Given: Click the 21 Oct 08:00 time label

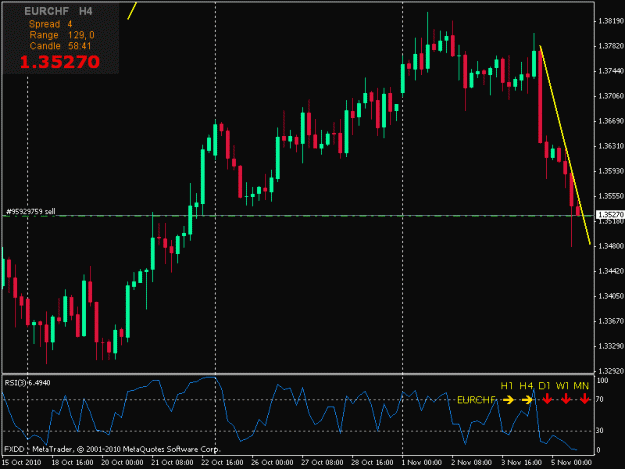Looking at the screenshot, I should tap(172, 463).
